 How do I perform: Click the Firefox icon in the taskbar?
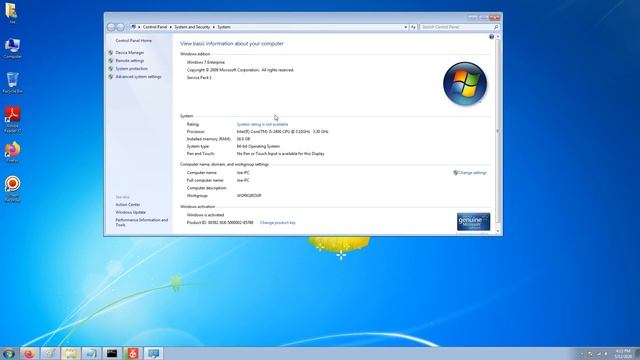tap(29, 353)
